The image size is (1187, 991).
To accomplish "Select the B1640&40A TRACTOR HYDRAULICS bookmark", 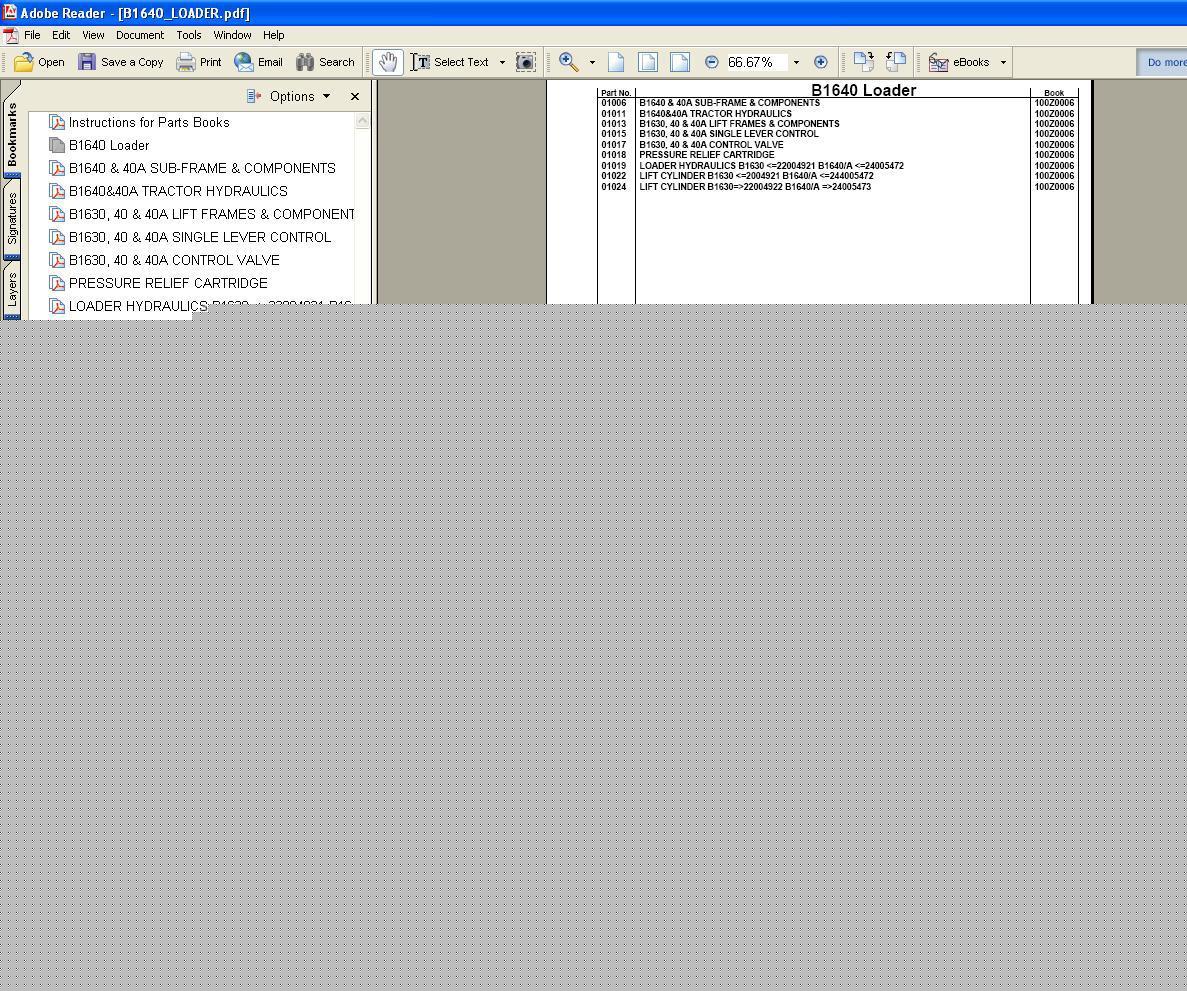I will tap(178, 191).
